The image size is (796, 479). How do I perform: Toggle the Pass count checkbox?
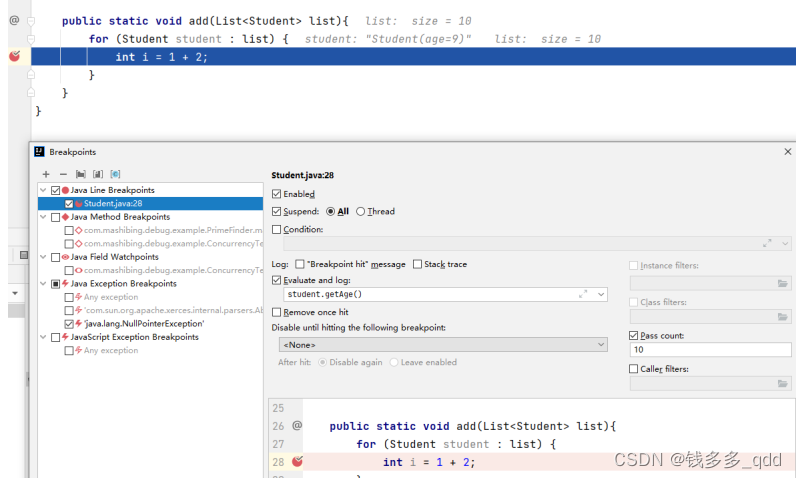(634, 335)
